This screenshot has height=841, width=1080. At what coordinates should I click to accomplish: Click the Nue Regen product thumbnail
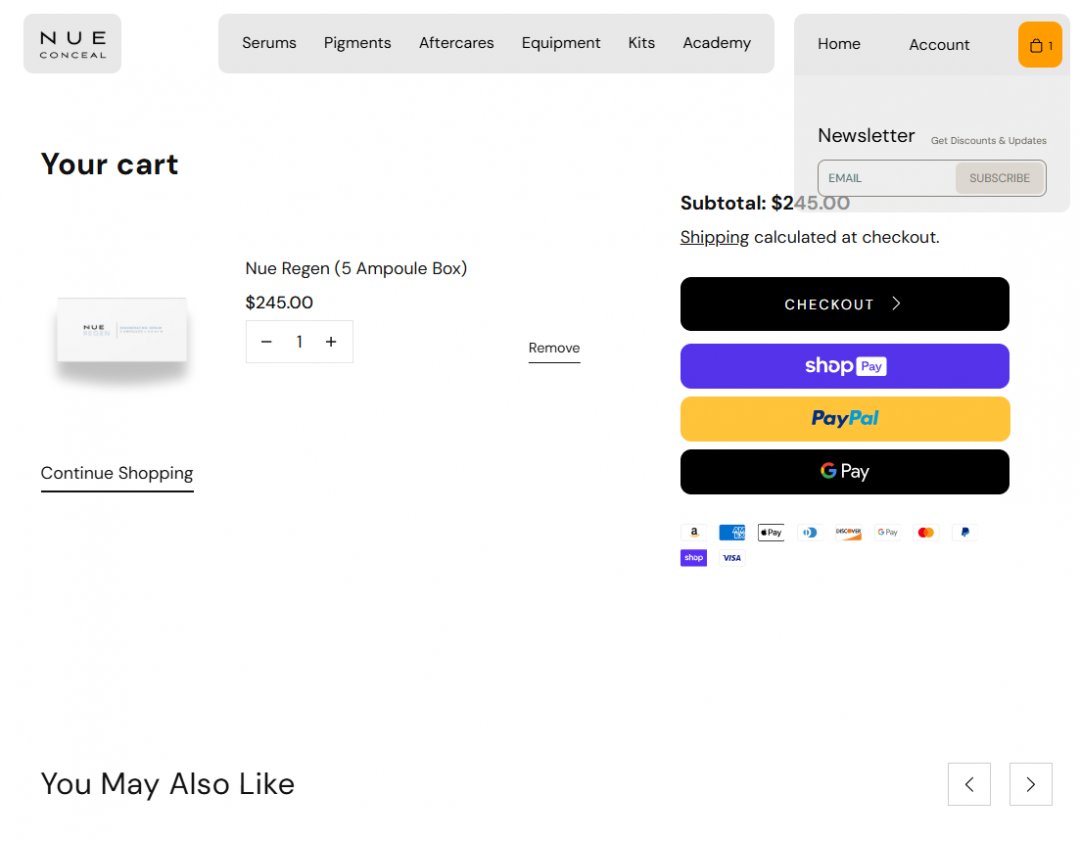(122, 331)
